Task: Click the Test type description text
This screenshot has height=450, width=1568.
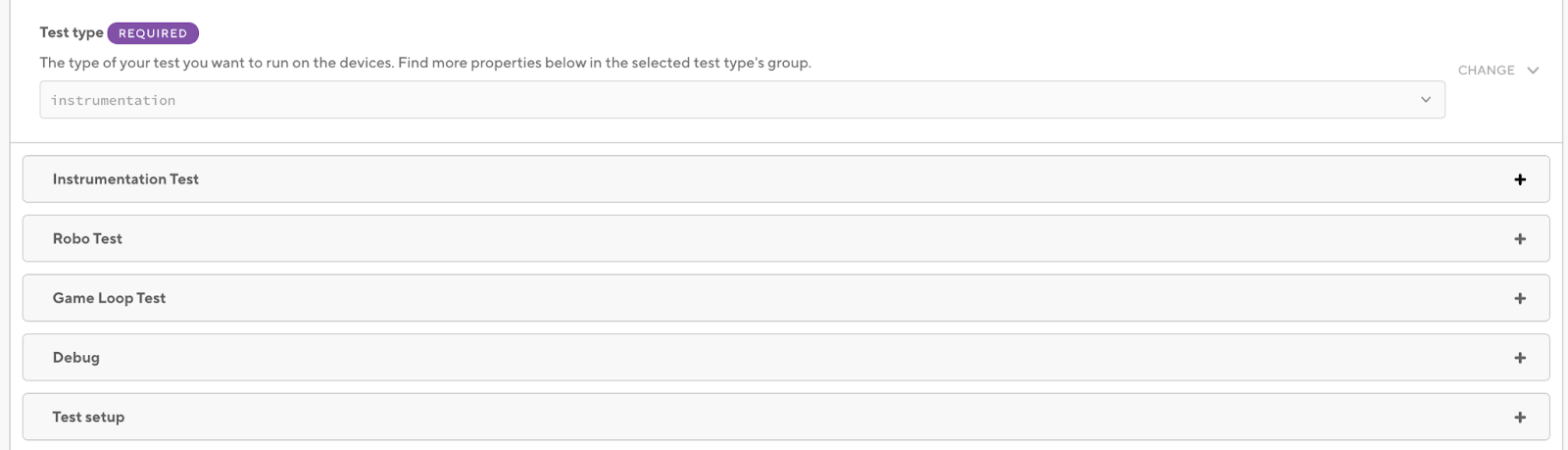Action: (x=425, y=63)
